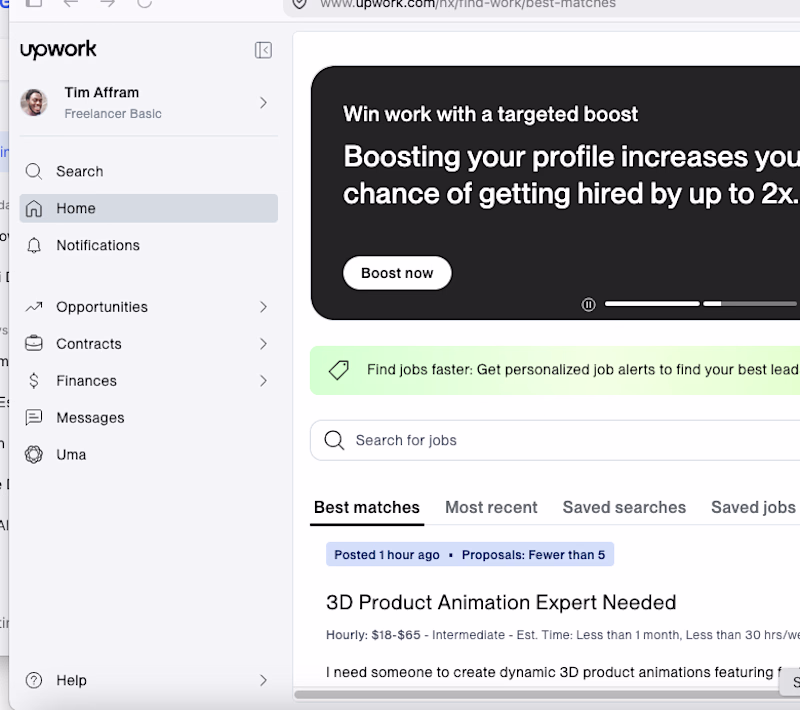Click the Boost now button
Viewport: 800px width, 710px height.
pos(397,273)
